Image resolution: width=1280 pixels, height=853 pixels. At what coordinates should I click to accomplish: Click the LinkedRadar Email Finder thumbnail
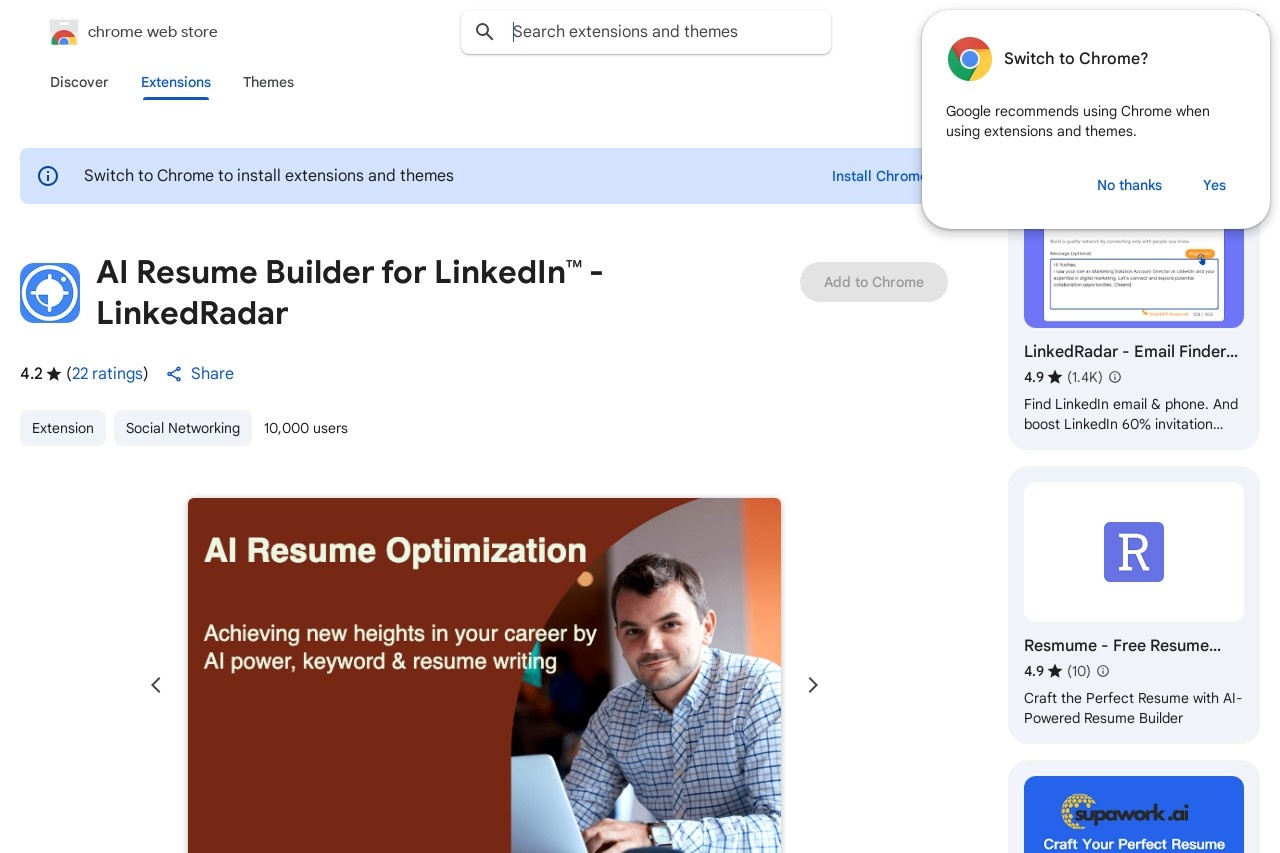[x=1134, y=278]
